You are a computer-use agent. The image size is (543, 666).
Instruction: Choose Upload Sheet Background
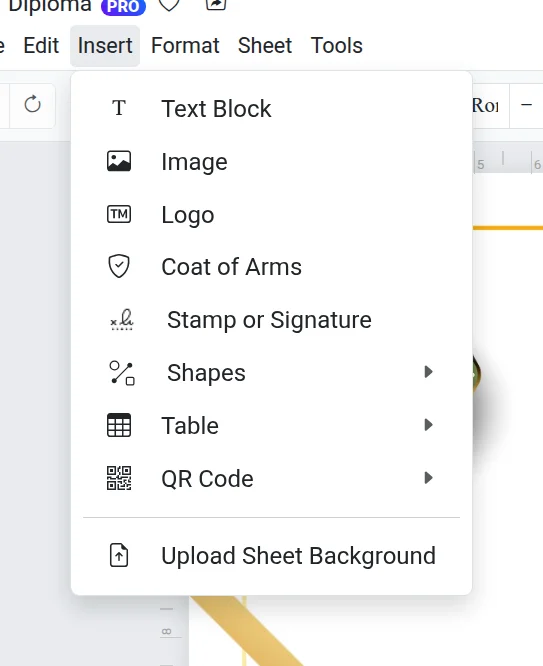click(x=272, y=556)
